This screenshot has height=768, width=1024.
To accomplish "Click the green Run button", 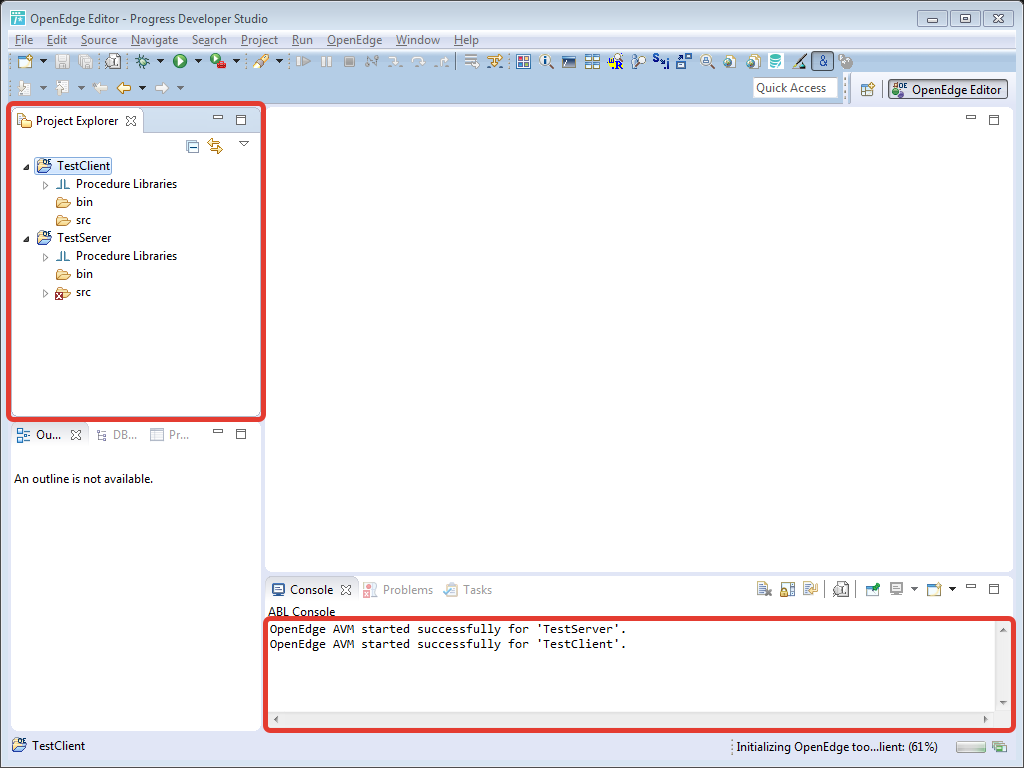I will click(180, 61).
